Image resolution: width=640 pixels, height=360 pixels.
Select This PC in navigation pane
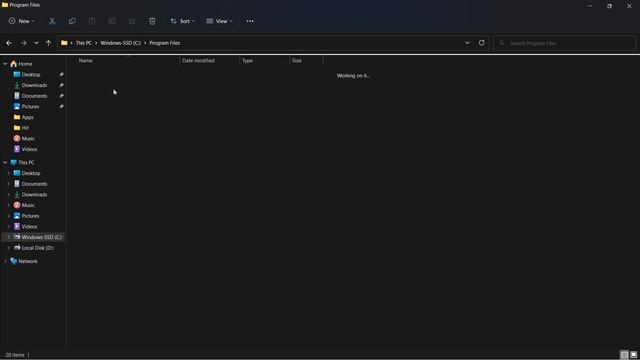[x=26, y=162]
